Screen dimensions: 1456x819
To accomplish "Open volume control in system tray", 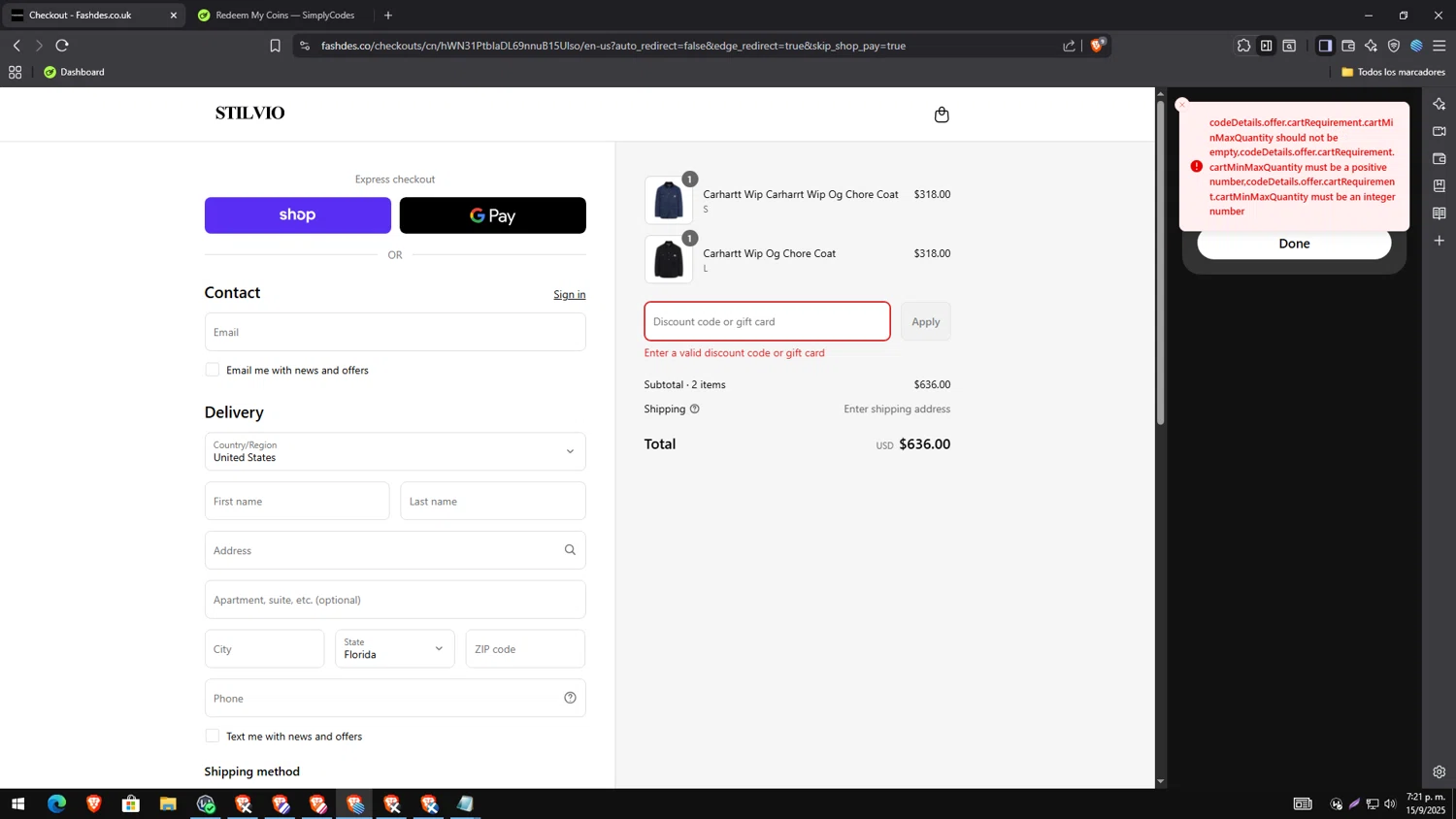I will point(1390,803).
